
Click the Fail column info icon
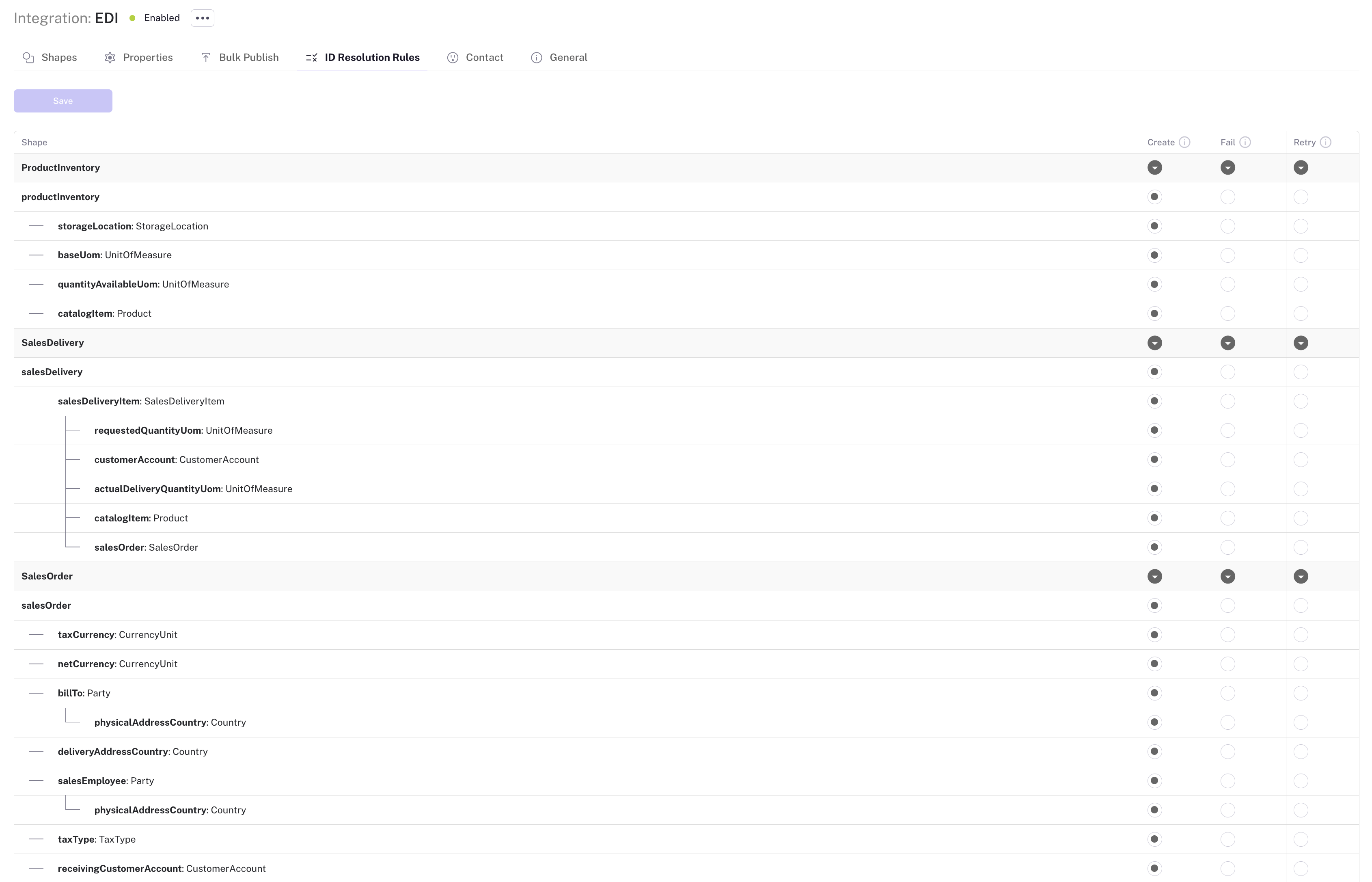(1245, 142)
